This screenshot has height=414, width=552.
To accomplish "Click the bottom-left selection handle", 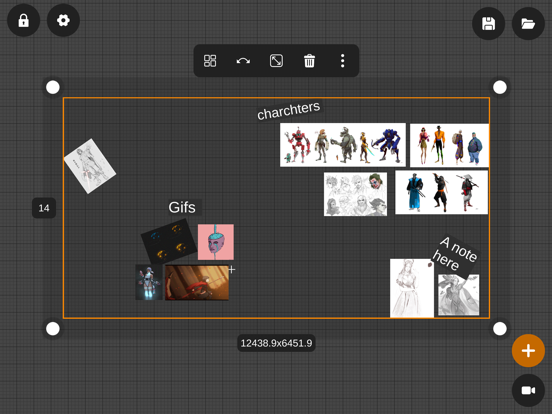I will [53, 329].
